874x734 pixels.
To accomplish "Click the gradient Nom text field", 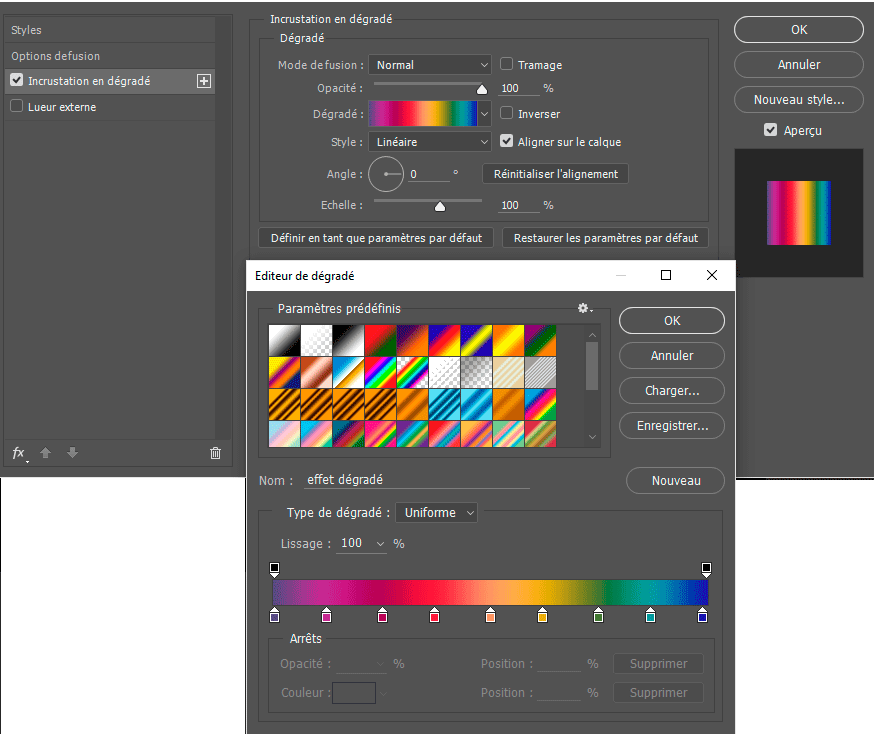I will tap(417, 480).
